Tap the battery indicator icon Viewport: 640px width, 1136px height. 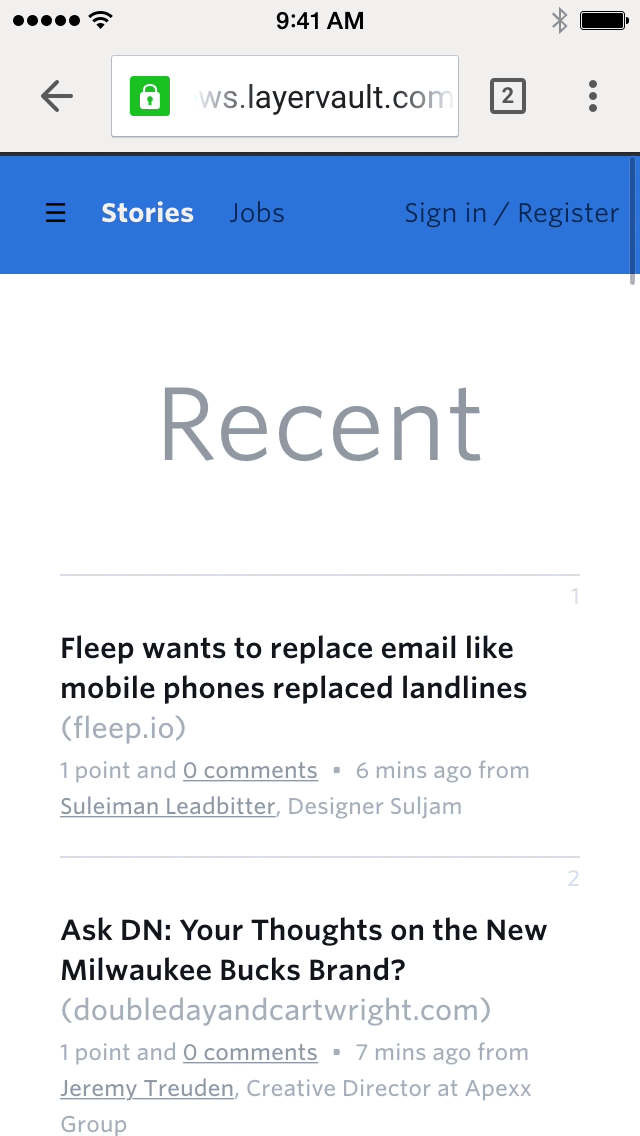(603, 20)
